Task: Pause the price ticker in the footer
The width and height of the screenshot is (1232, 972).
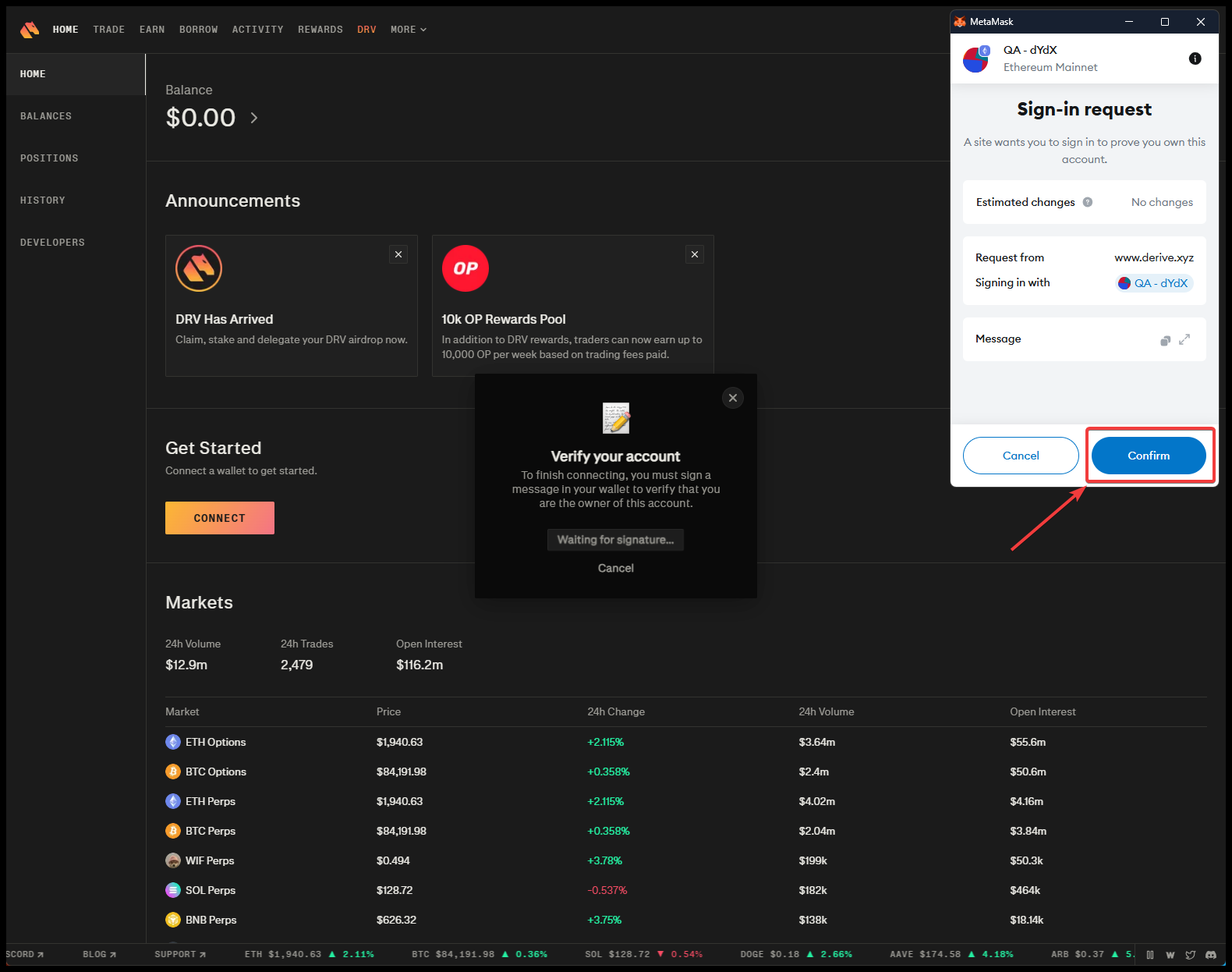Action: 1150,955
